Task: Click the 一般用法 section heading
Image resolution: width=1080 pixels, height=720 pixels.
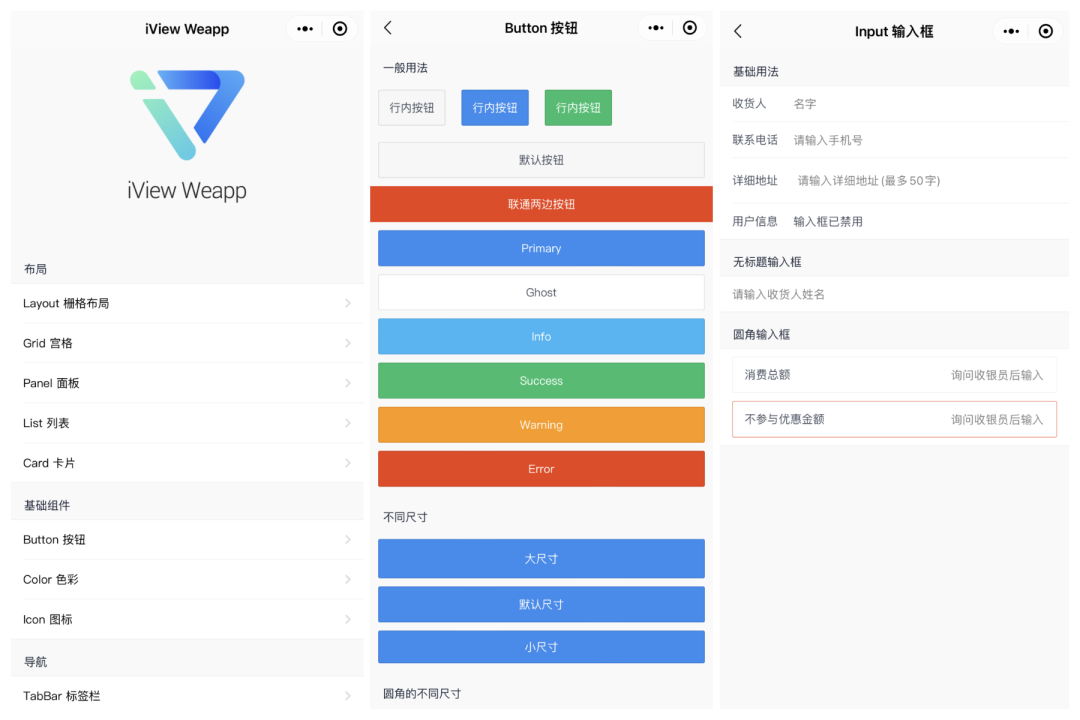Action: 406,68
